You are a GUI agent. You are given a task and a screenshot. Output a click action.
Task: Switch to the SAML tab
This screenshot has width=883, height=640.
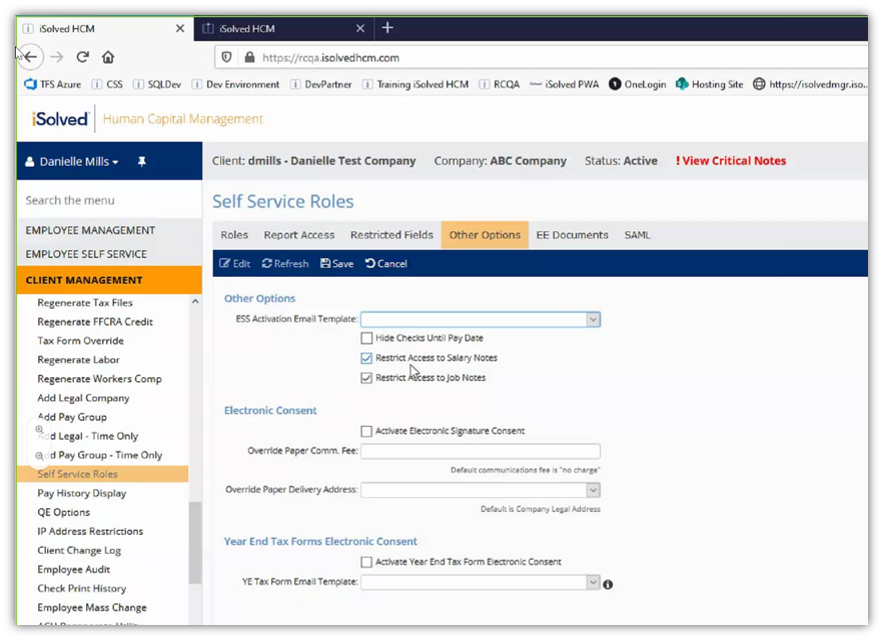637,235
